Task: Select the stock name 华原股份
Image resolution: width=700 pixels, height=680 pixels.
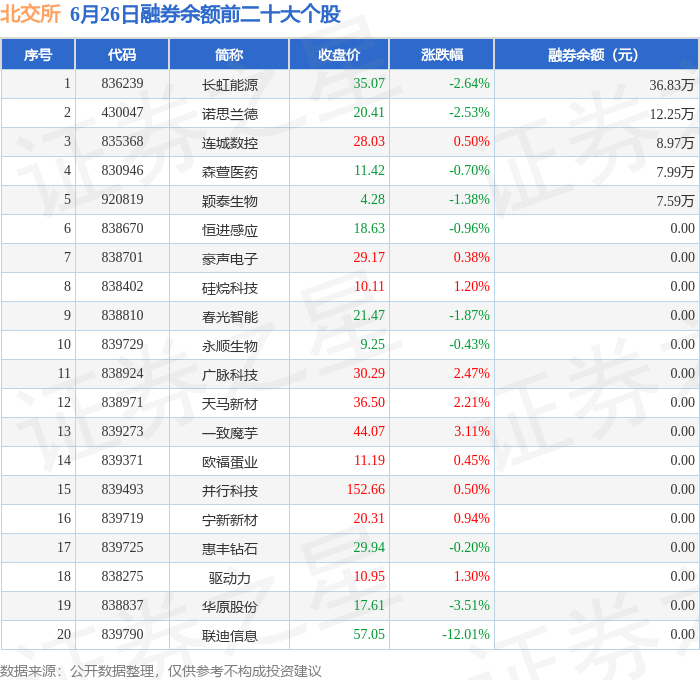Action: [229, 607]
